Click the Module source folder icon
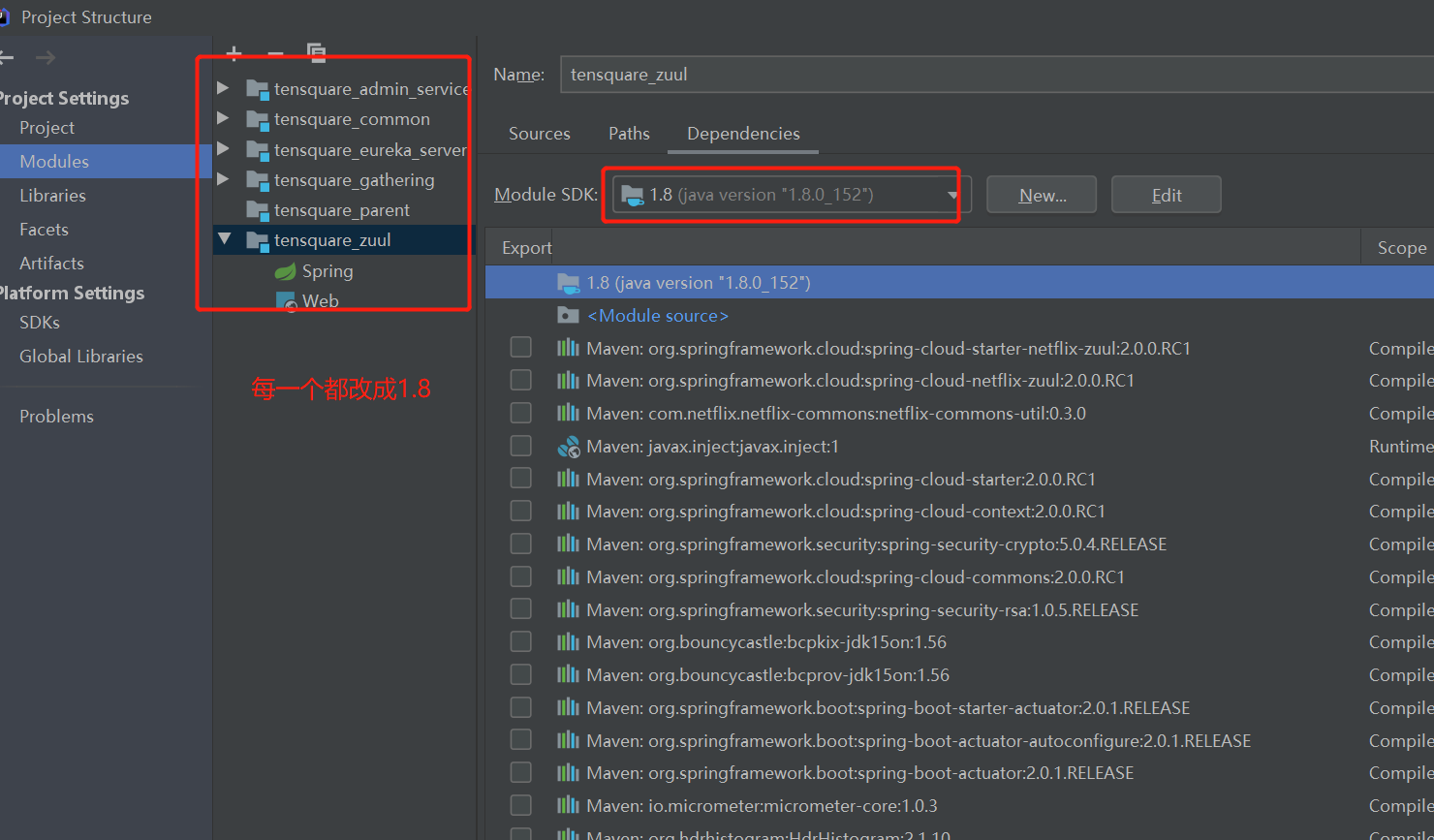This screenshot has height=840, width=1434. point(569,316)
